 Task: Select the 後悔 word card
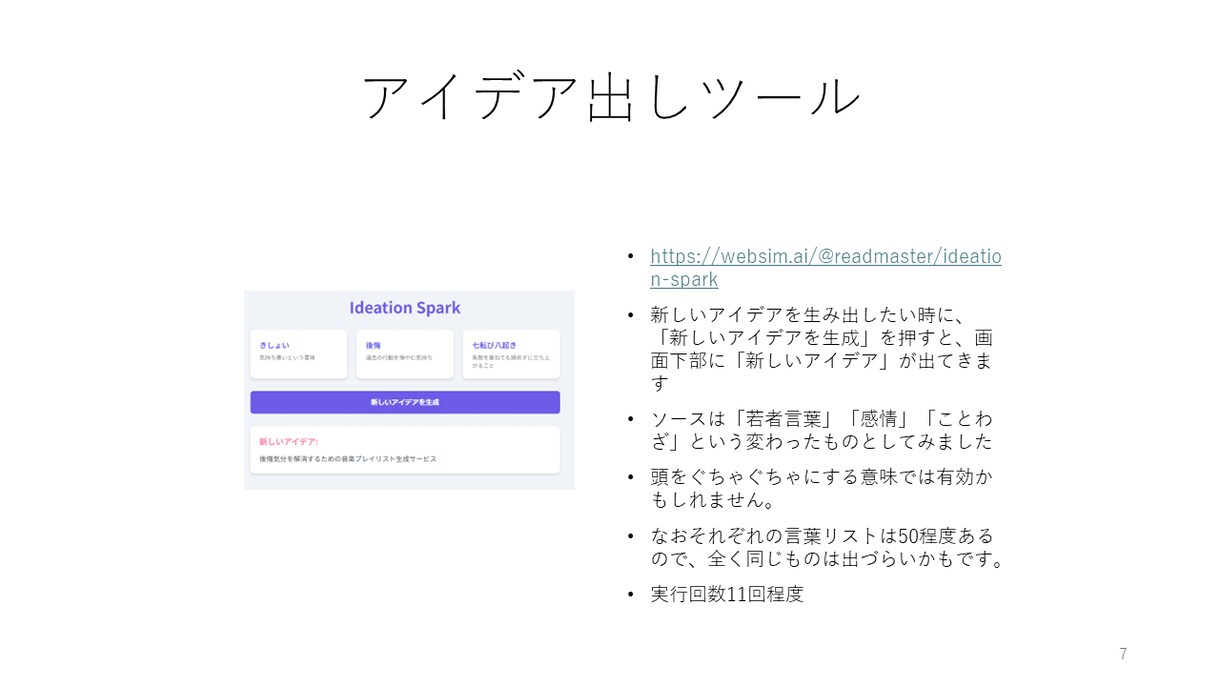404,354
